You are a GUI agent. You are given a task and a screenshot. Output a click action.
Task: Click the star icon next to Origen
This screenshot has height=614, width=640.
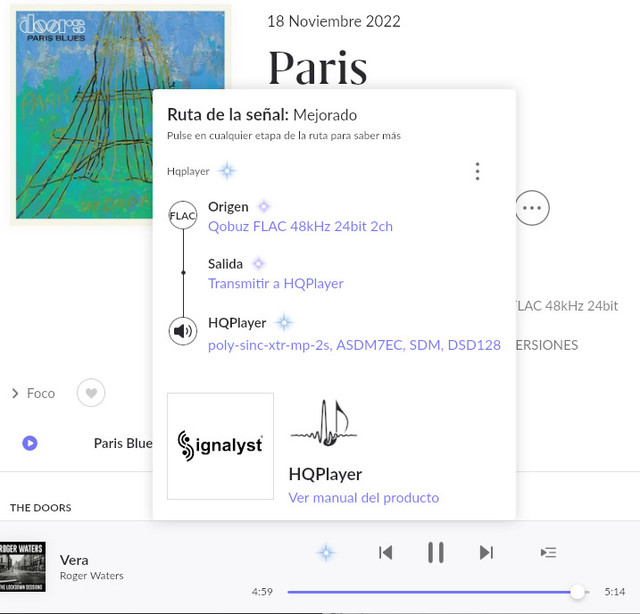pyautogui.click(x=264, y=207)
